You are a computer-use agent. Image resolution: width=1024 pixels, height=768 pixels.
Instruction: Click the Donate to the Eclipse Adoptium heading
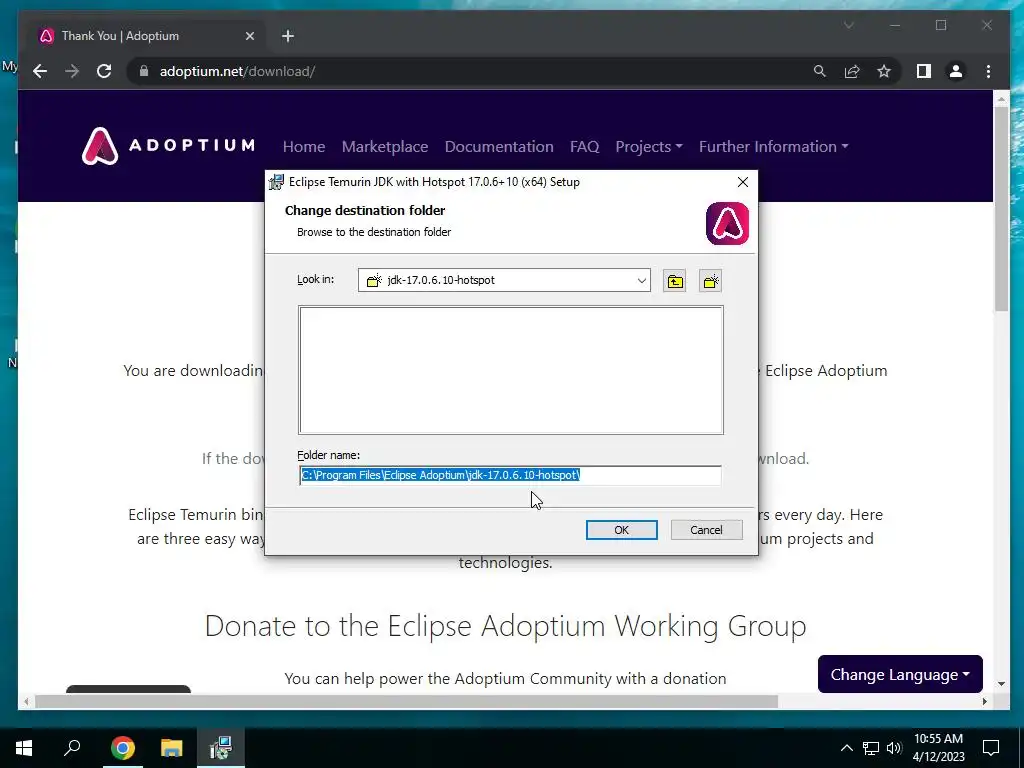(x=505, y=625)
